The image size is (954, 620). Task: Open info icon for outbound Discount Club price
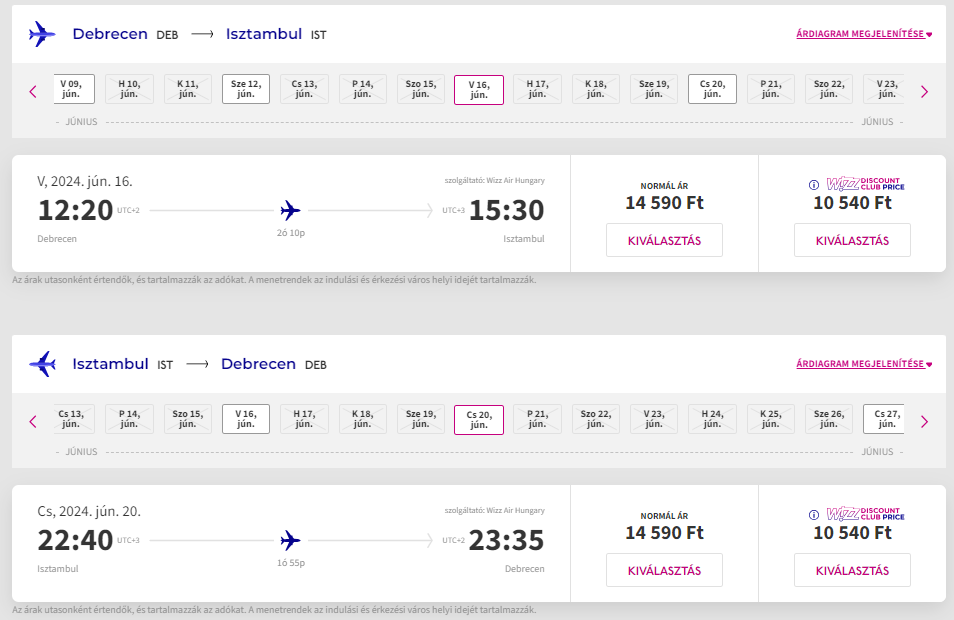[x=813, y=185]
